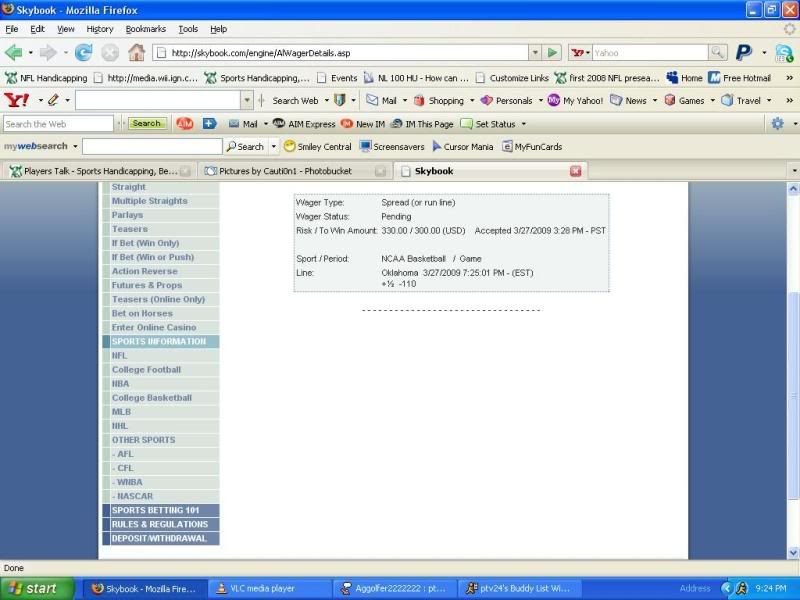The width and height of the screenshot is (800, 600).
Task: Open the list all tabs dropdown
Action: coord(794,171)
